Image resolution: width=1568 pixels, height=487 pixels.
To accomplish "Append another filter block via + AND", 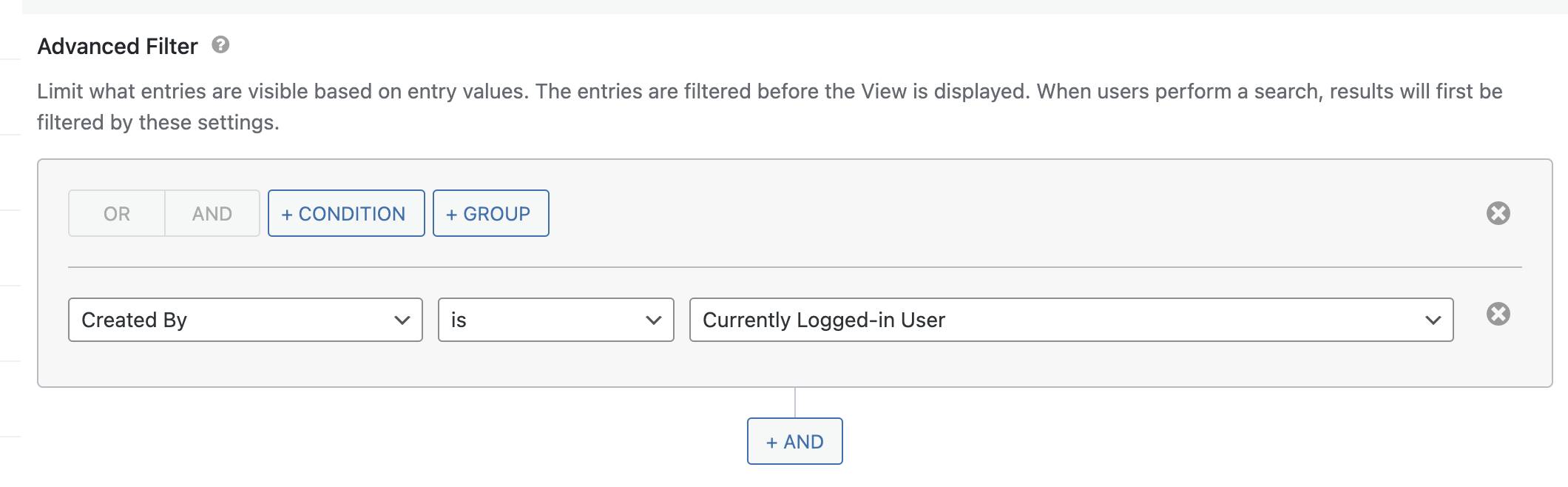I will pos(795,441).
